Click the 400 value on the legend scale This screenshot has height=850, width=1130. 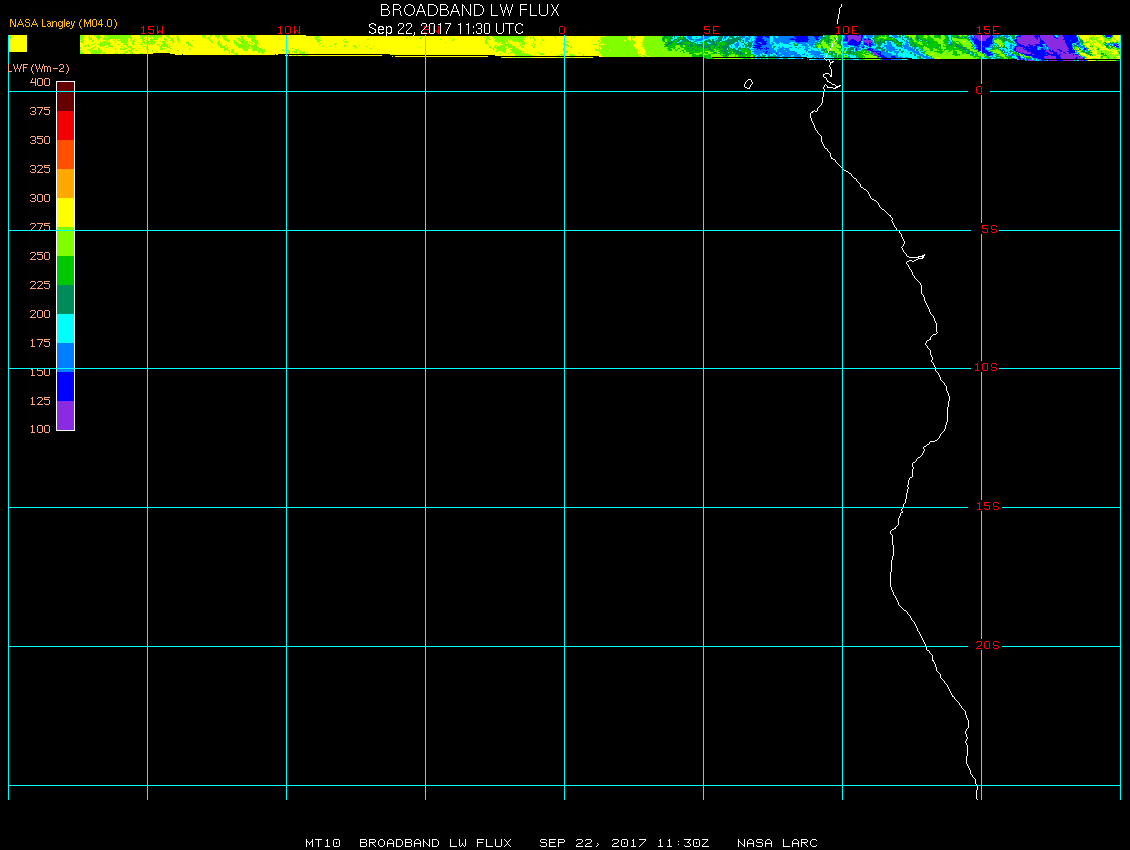[40, 82]
